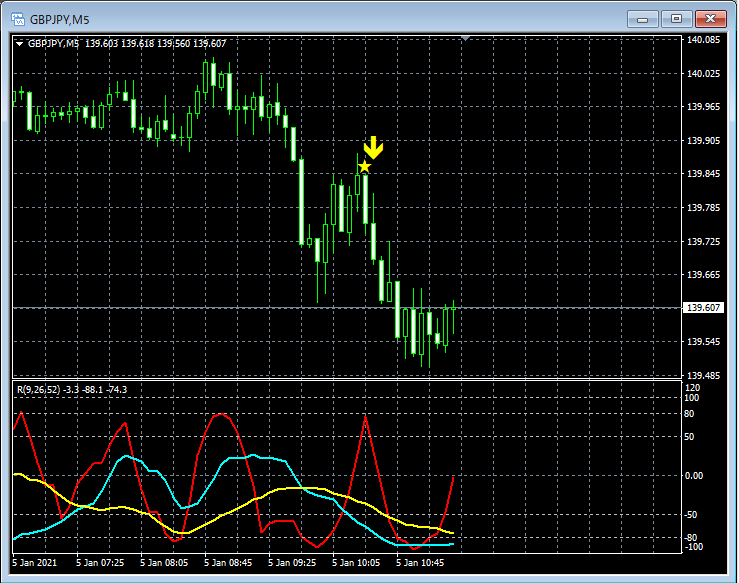
Task: Click the 139.845 price scale label
Action: coord(703,174)
